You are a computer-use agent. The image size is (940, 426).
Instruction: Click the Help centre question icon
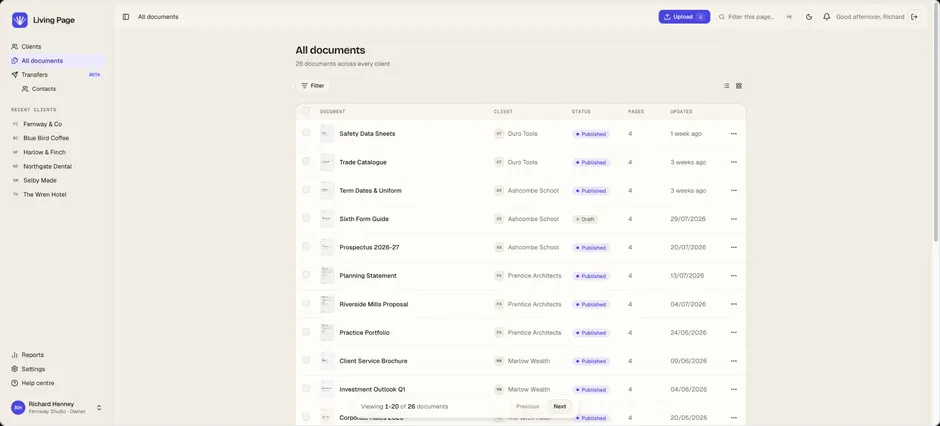click(14, 383)
